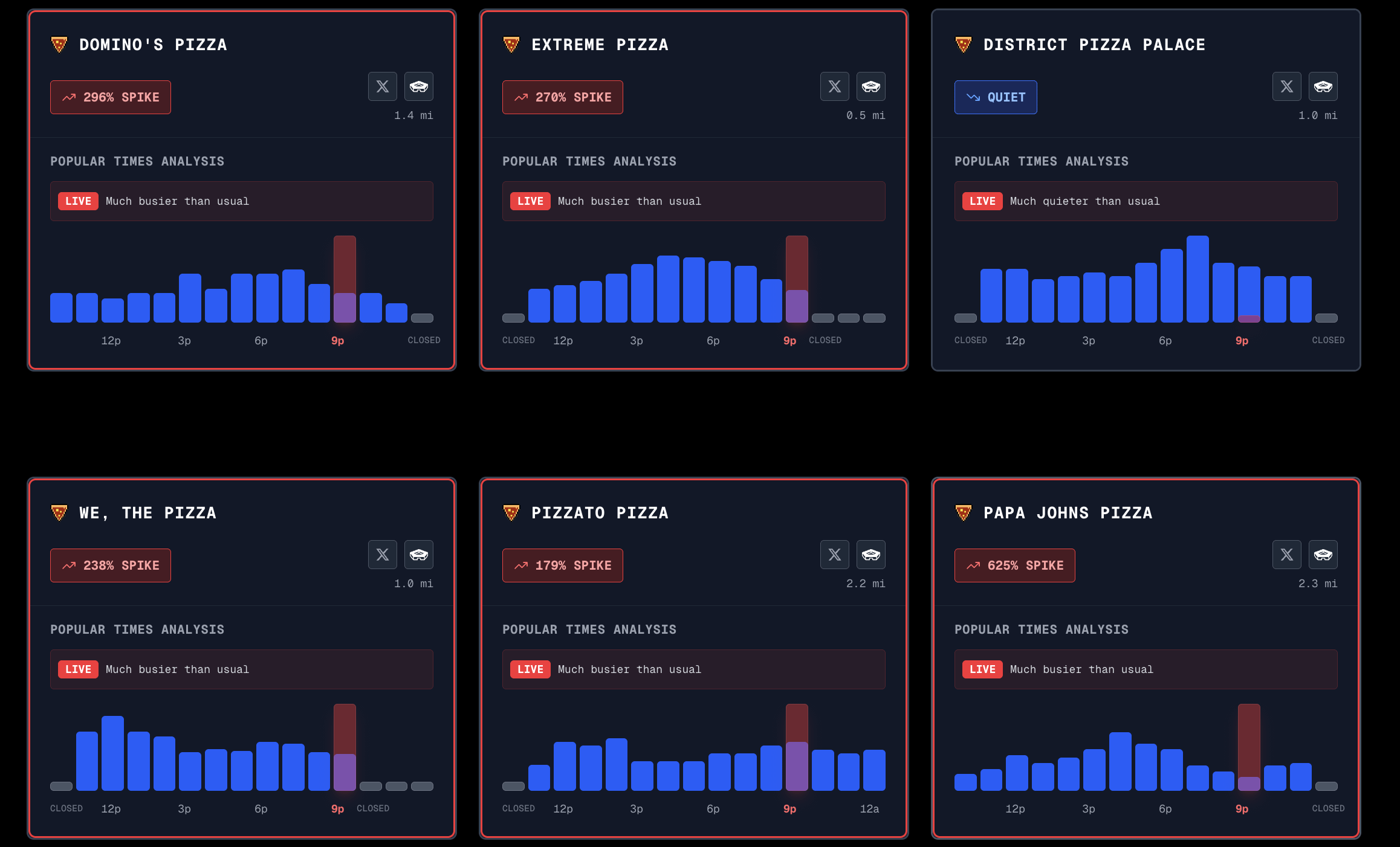The image size is (1400, 847).
Task: Click the QUIET status badge
Action: (x=996, y=97)
